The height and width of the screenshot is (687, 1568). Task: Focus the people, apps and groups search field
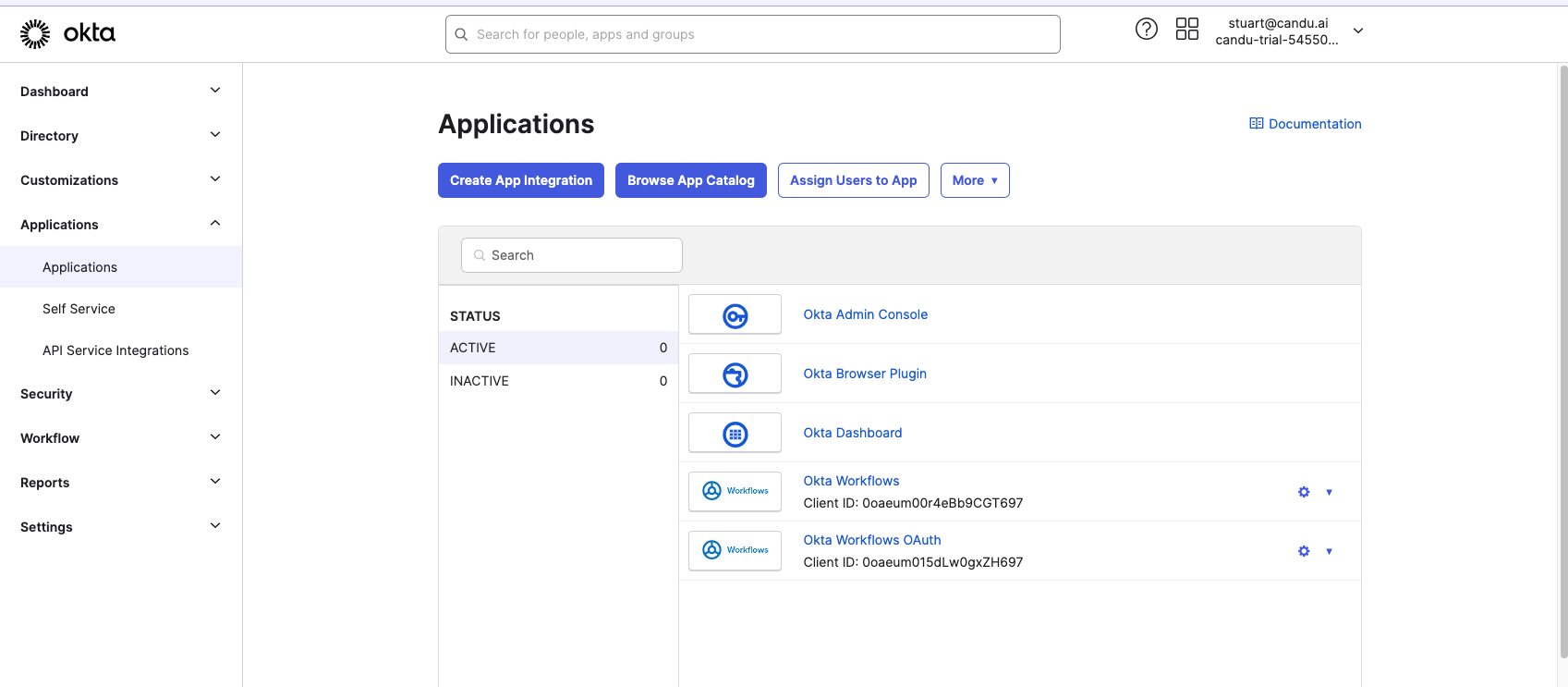point(753,34)
